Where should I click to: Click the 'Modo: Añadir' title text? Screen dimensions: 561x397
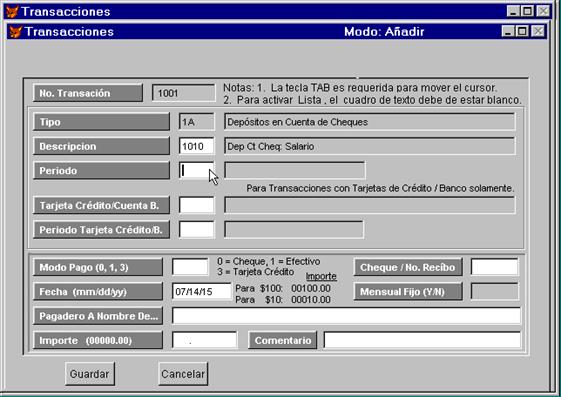384,32
